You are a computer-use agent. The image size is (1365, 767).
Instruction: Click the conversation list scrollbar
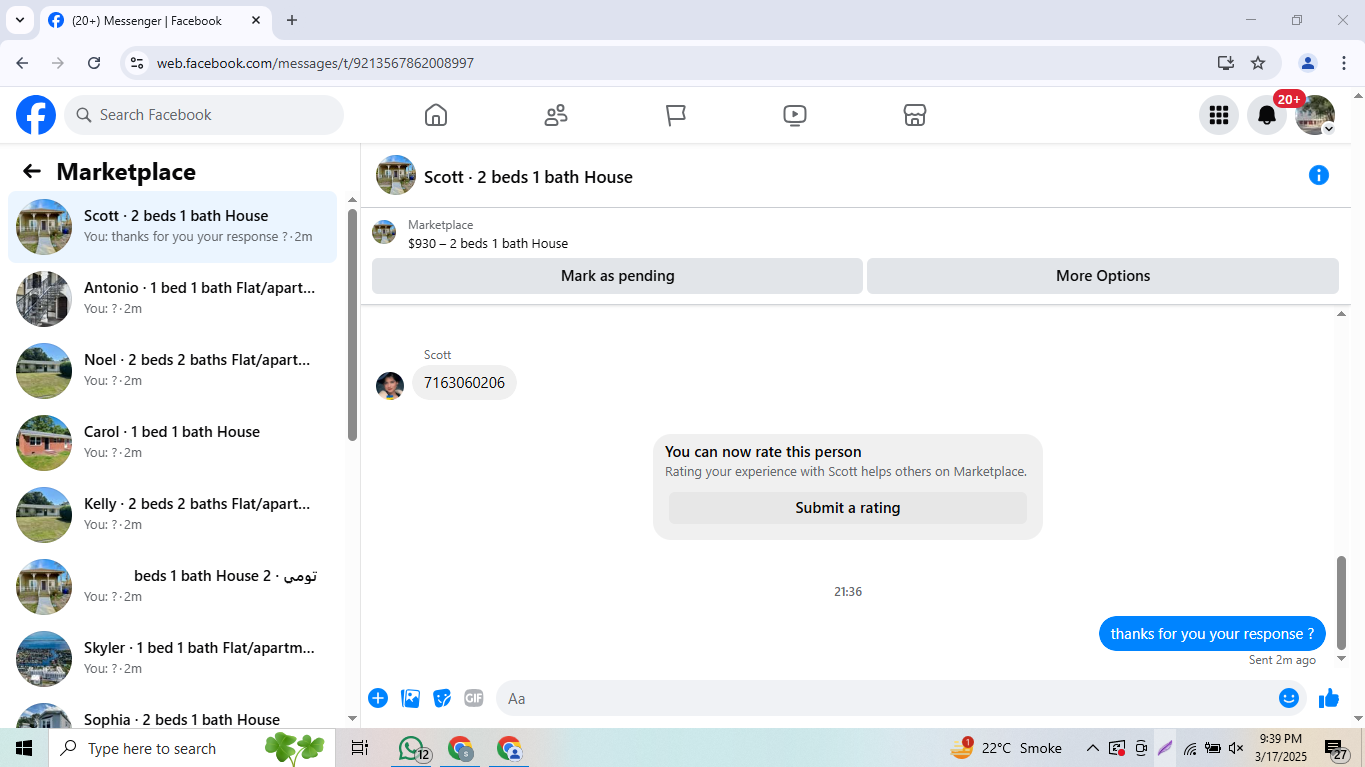click(352, 325)
